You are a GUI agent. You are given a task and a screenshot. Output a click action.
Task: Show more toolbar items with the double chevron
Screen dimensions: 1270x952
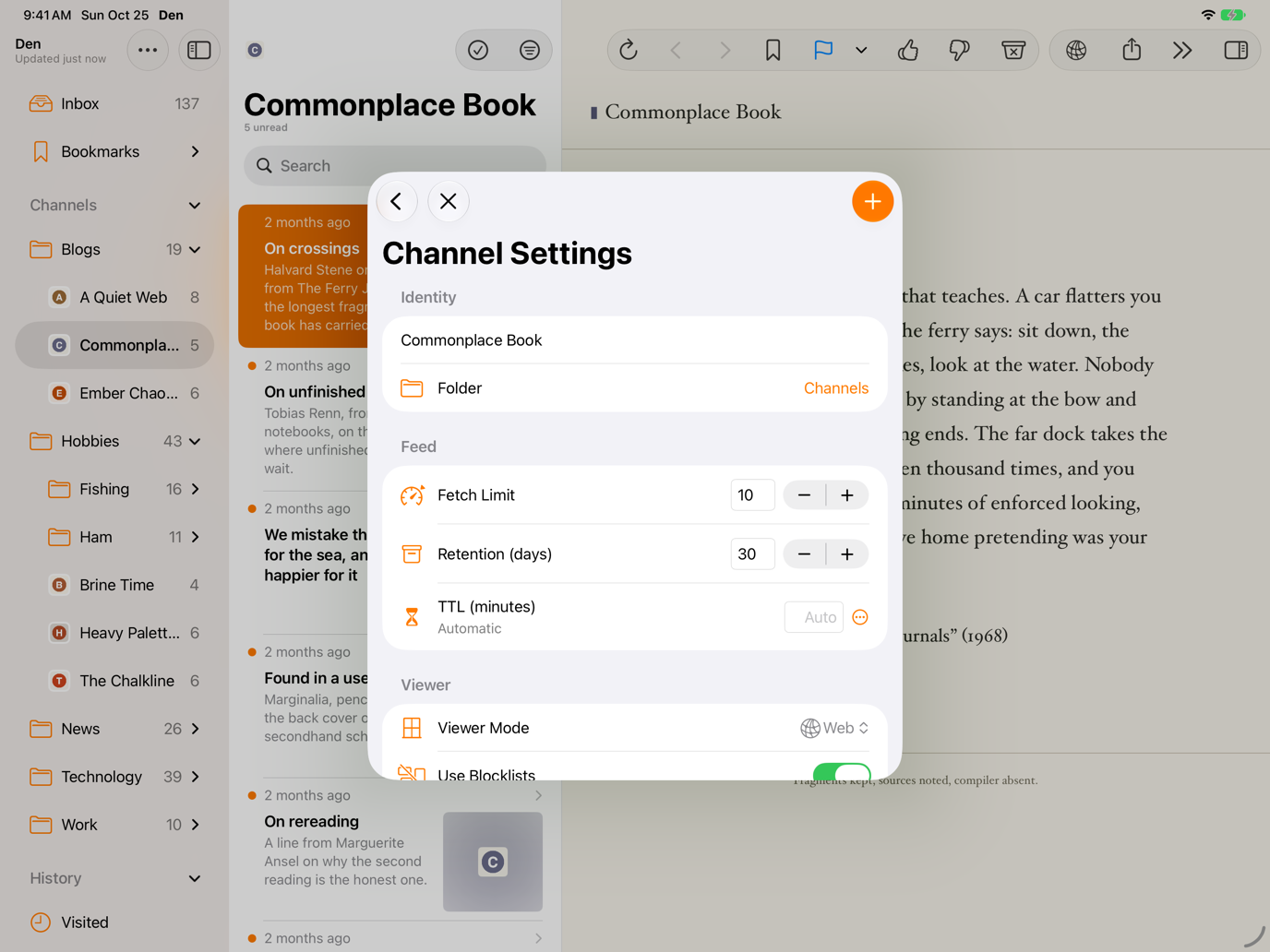pyautogui.click(x=1182, y=51)
